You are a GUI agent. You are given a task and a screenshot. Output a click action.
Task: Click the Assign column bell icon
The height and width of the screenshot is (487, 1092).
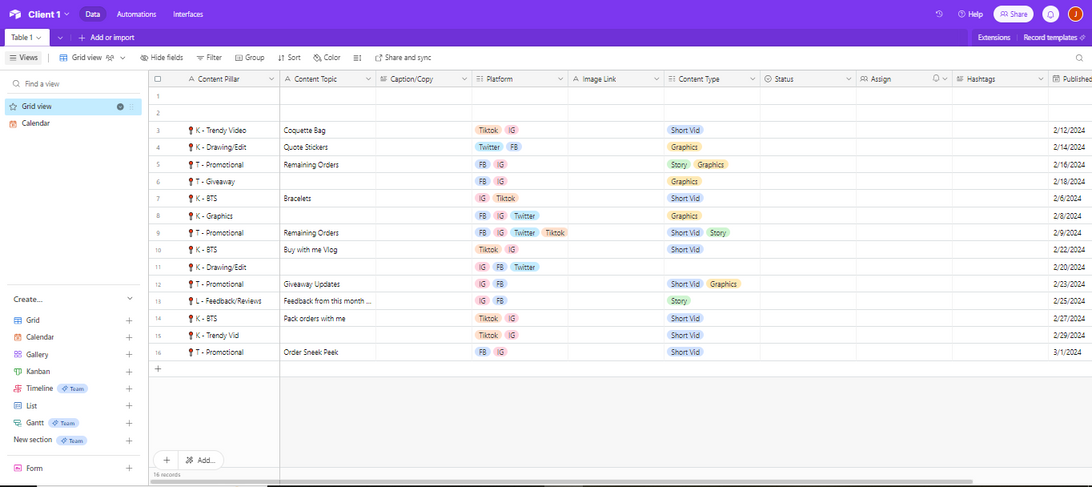click(936, 79)
